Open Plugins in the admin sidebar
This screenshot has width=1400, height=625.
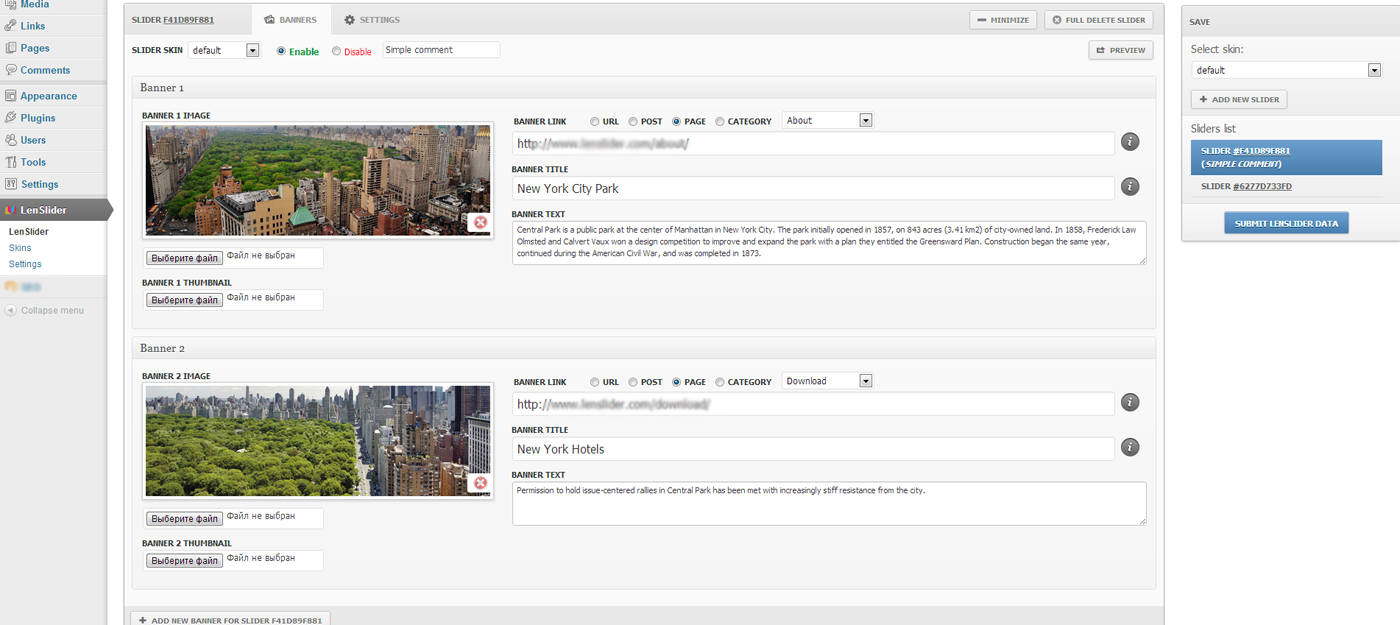click(x=38, y=118)
